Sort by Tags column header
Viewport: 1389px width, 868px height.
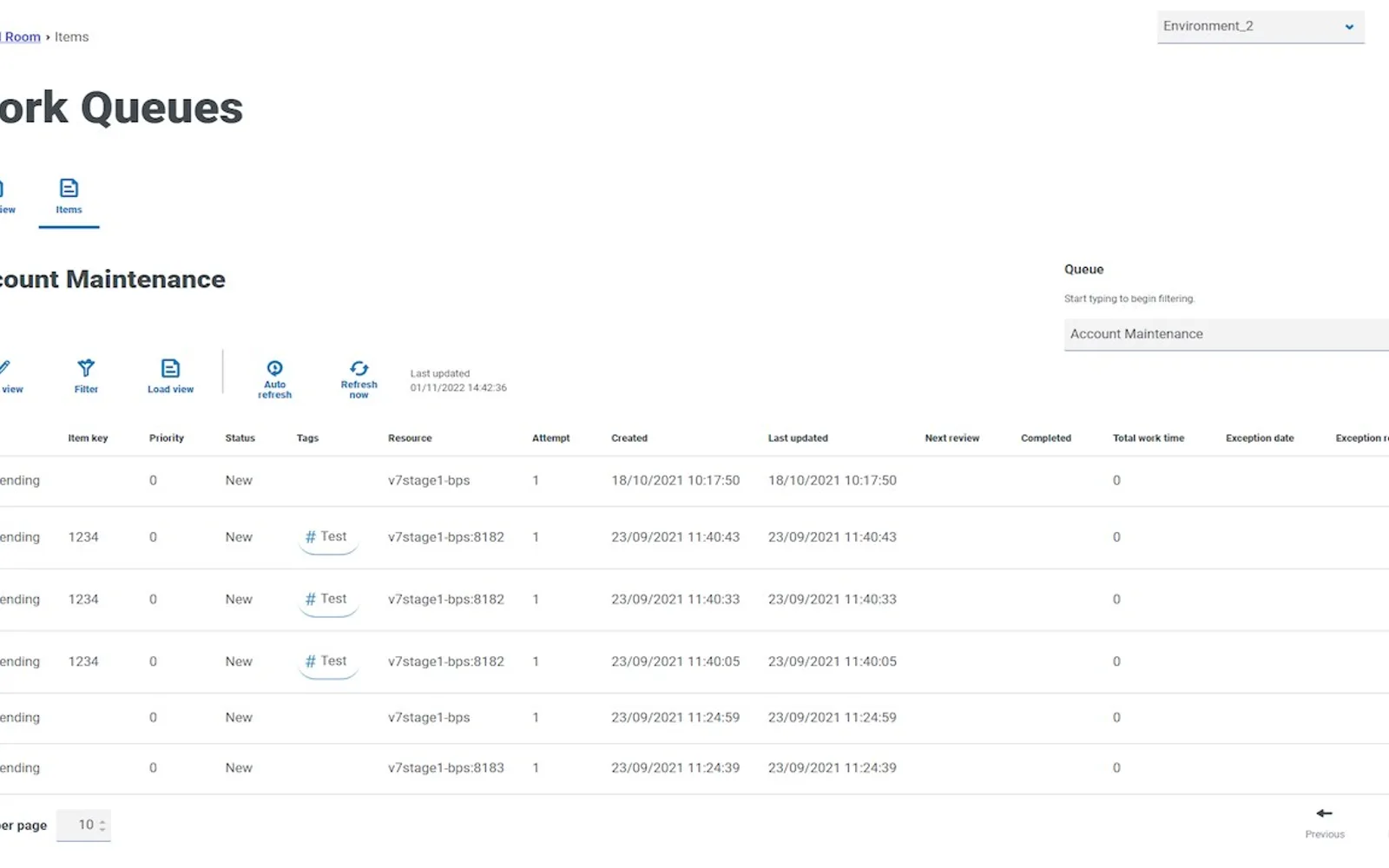pyautogui.click(x=307, y=438)
